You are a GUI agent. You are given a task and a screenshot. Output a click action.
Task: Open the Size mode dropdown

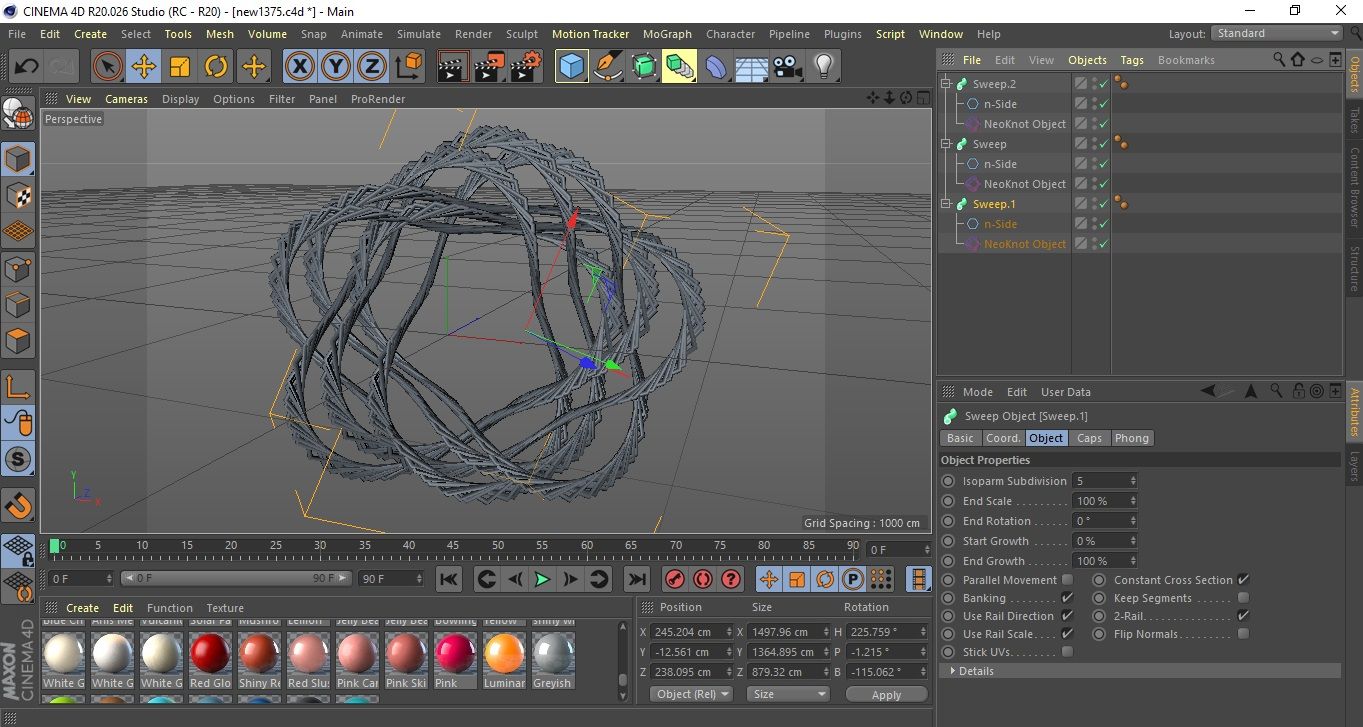click(x=789, y=694)
